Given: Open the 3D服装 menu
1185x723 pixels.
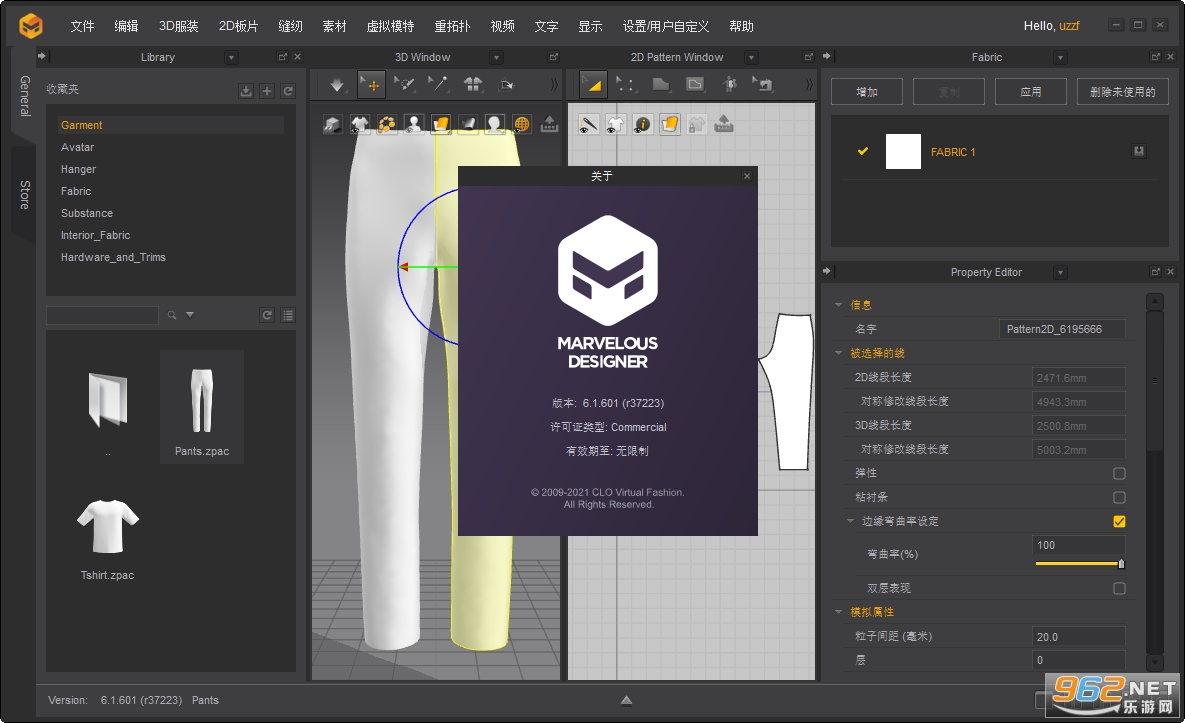Looking at the screenshot, I should (178, 26).
